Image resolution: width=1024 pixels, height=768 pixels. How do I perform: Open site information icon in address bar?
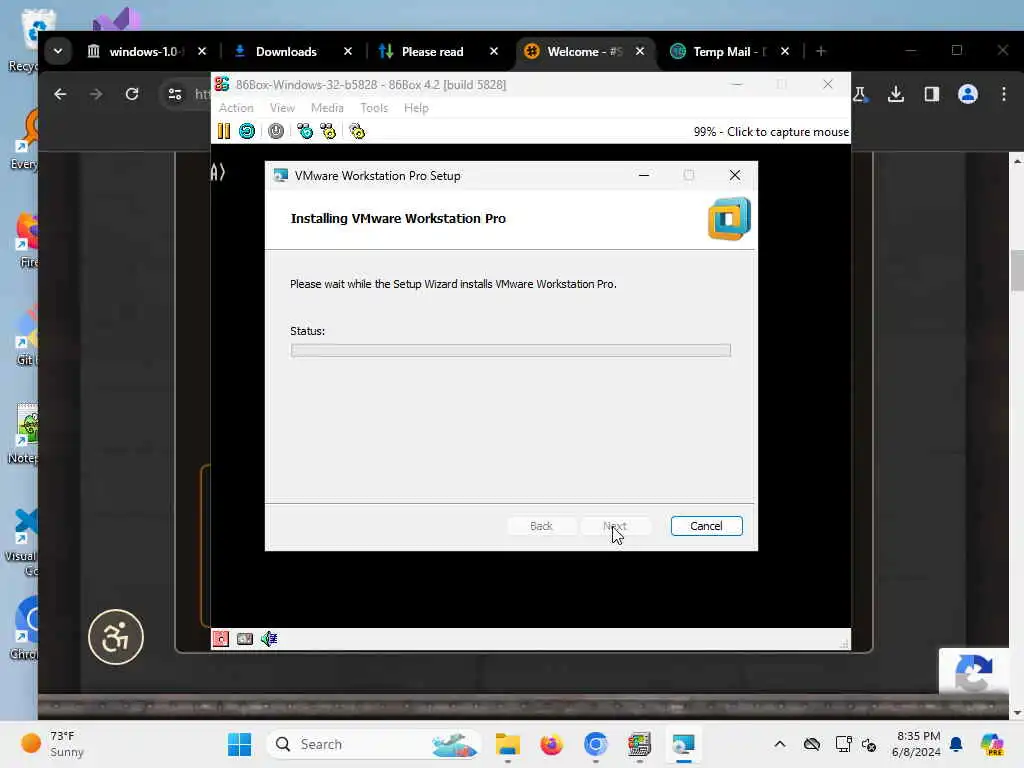(x=175, y=94)
